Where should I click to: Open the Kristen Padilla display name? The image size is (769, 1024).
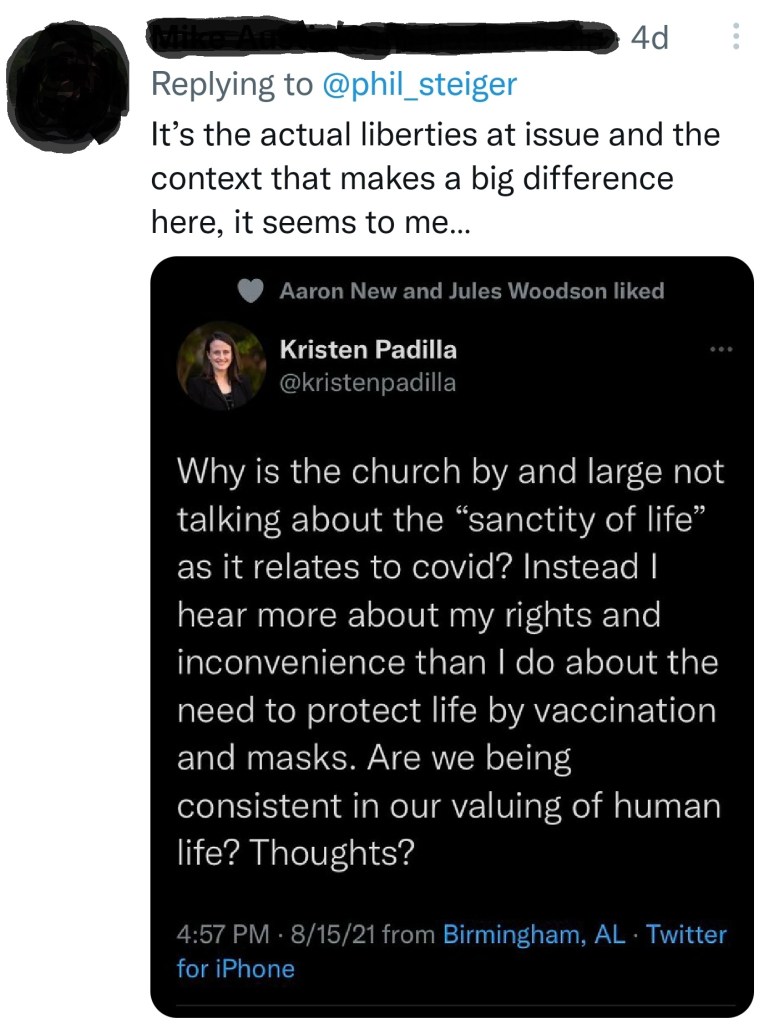click(x=368, y=350)
